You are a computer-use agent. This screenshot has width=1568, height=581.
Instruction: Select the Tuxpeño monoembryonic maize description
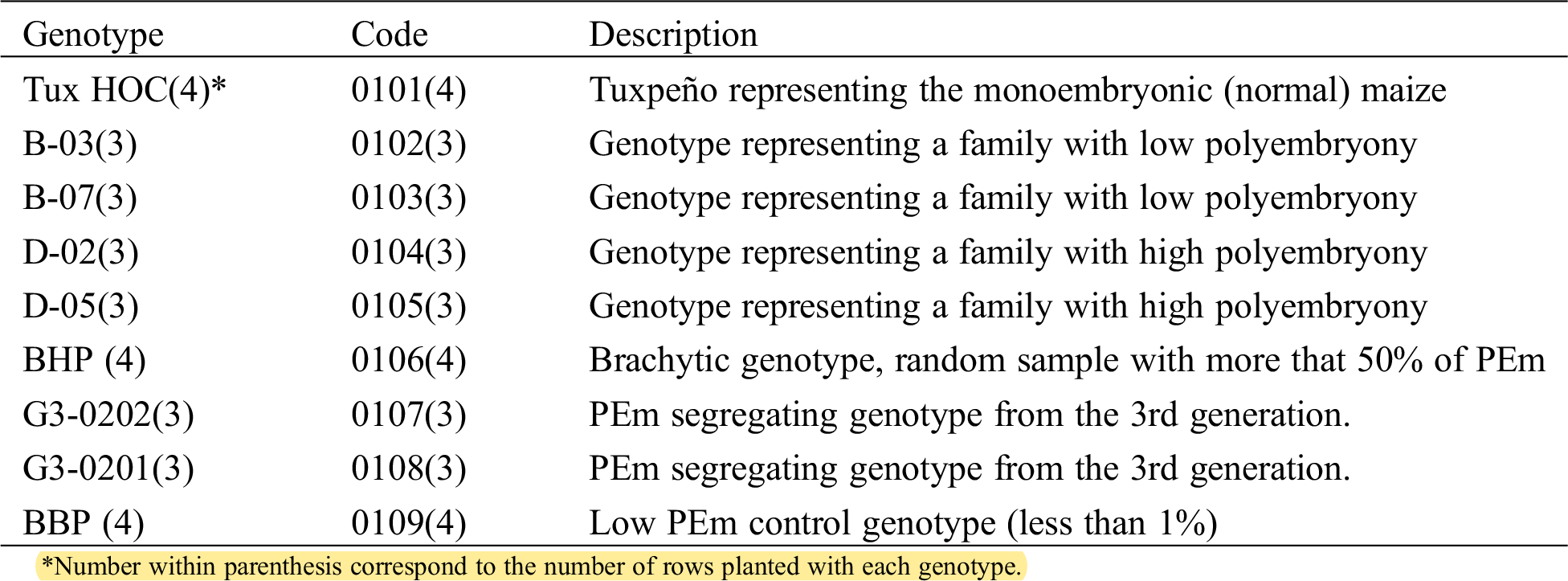1017,90
